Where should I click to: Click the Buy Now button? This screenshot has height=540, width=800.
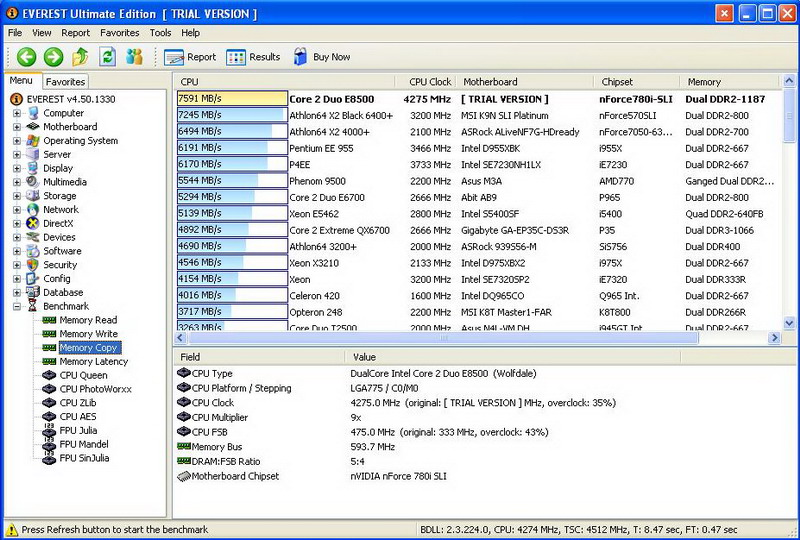321,57
